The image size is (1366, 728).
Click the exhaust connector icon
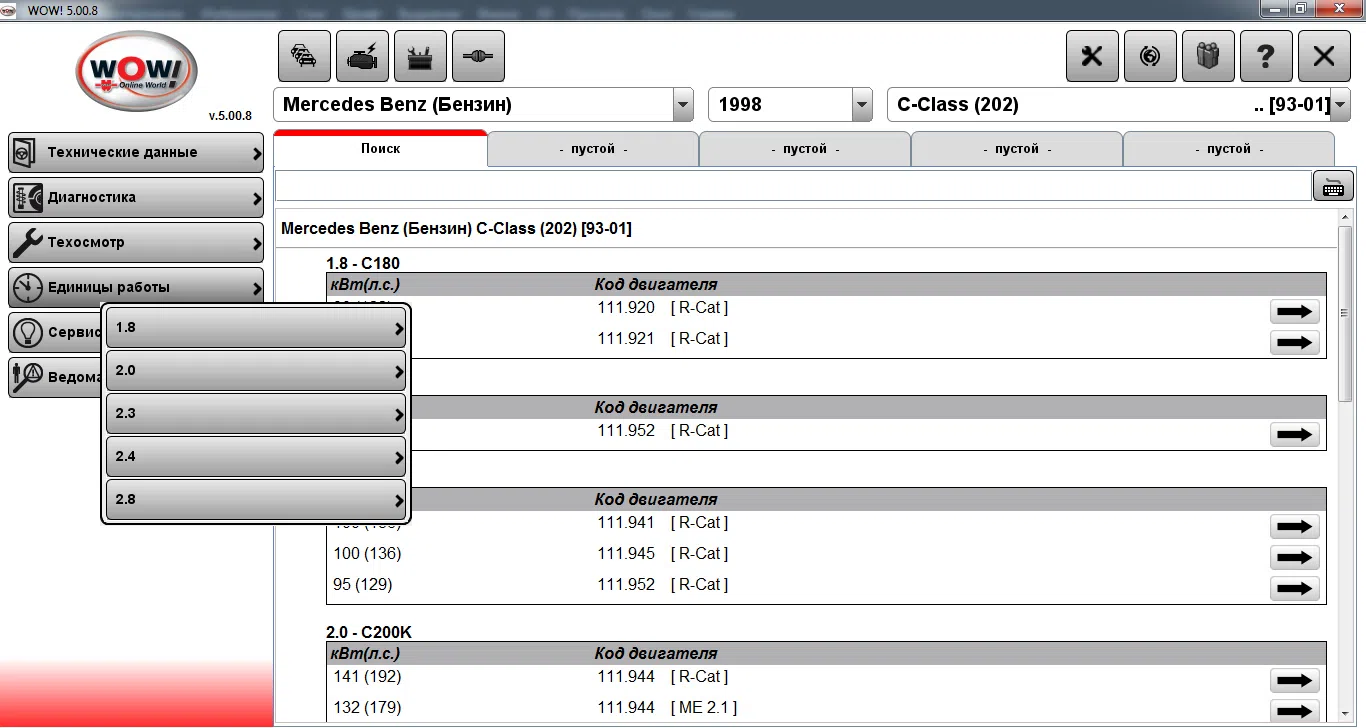pos(478,55)
